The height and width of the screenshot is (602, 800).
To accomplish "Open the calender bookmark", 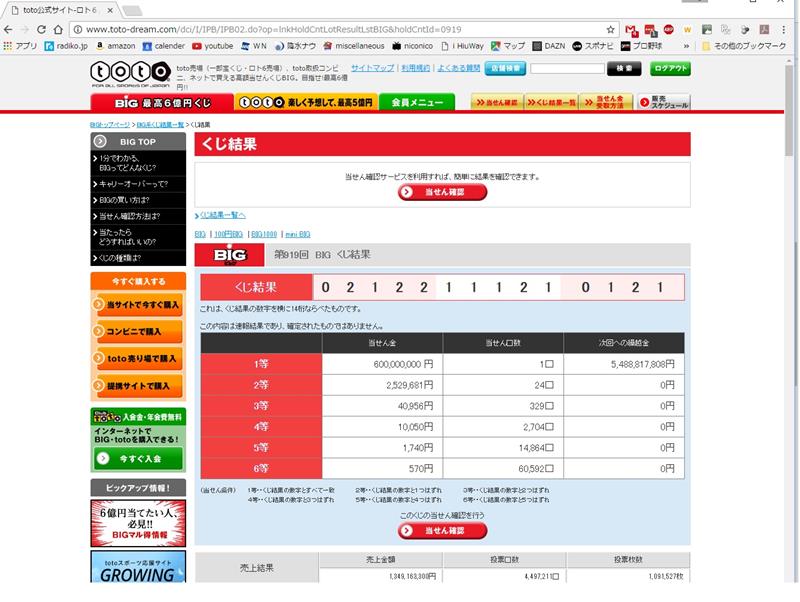I will click(163, 46).
